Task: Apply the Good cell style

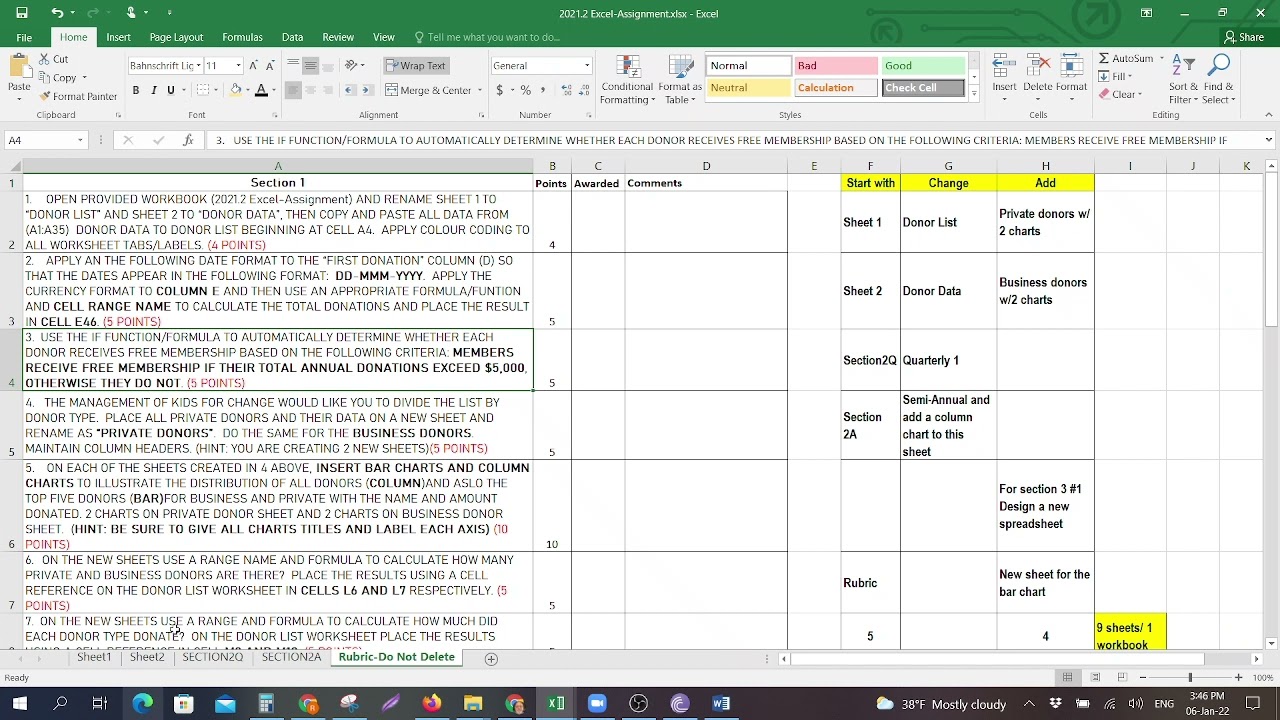Action: coord(923,66)
